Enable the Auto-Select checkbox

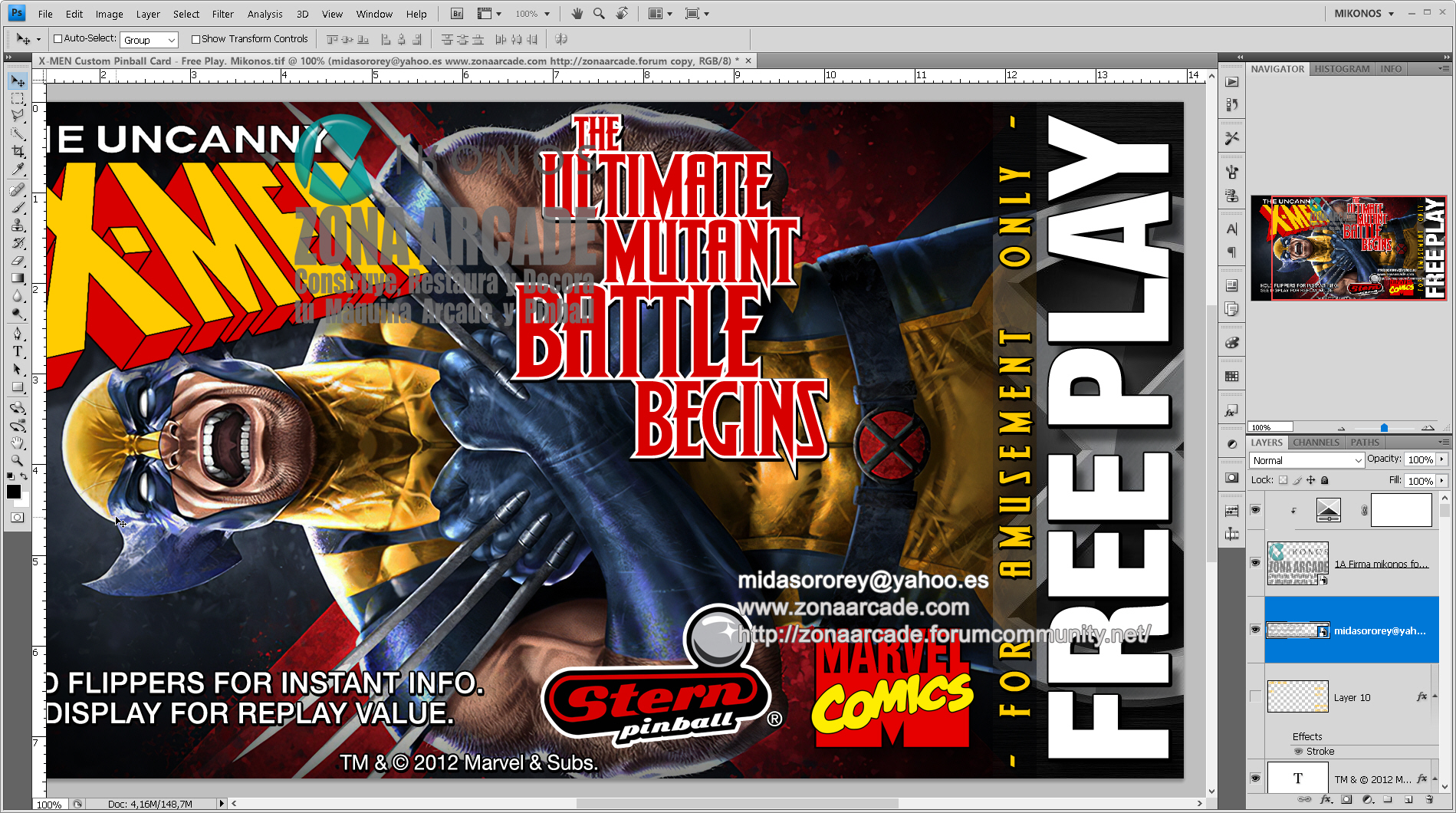tap(58, 39)
